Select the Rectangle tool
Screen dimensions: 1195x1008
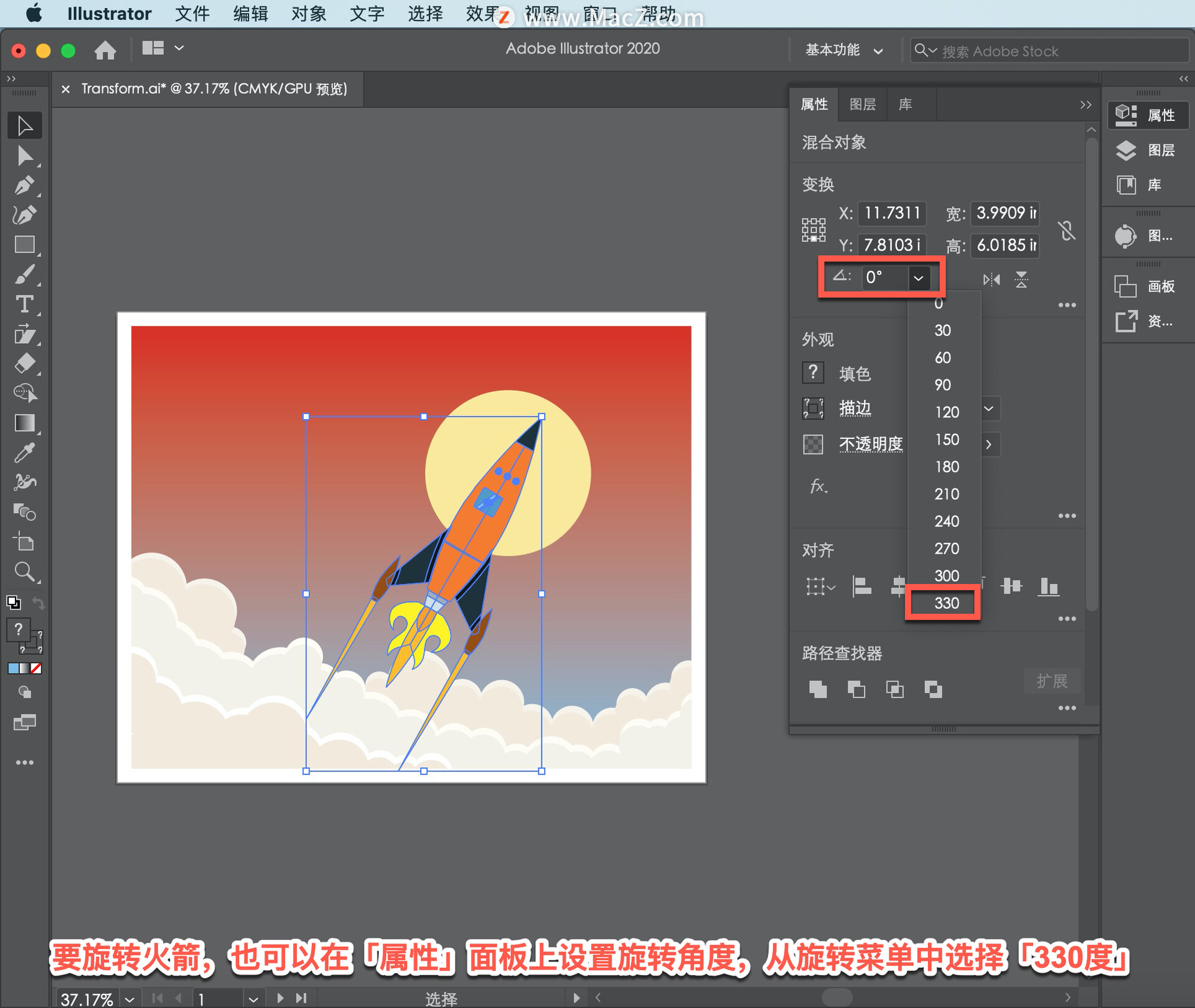(24, 245)
